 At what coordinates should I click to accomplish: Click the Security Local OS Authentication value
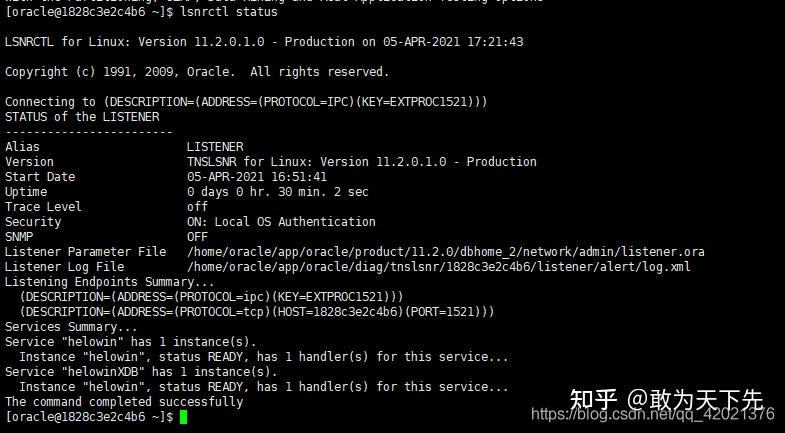click(281, 222)
